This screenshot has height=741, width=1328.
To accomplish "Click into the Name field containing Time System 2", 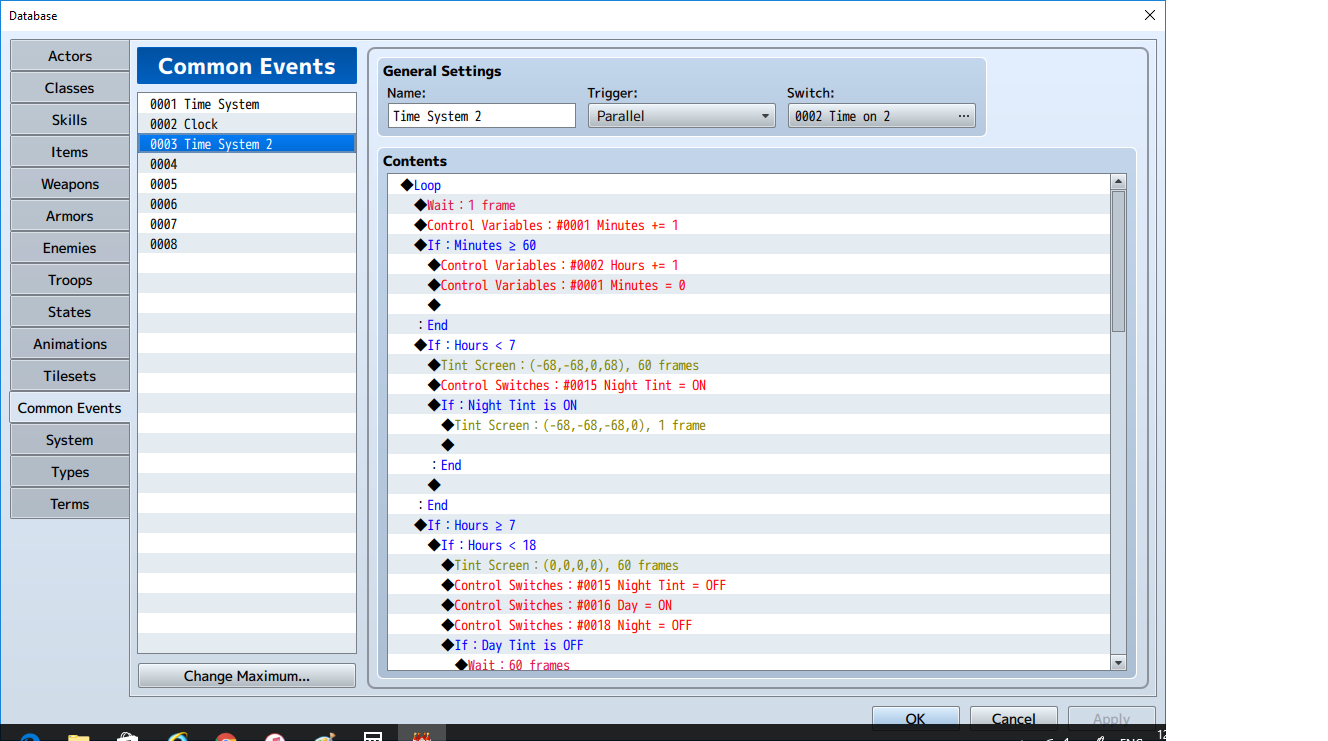I will 482,116.
